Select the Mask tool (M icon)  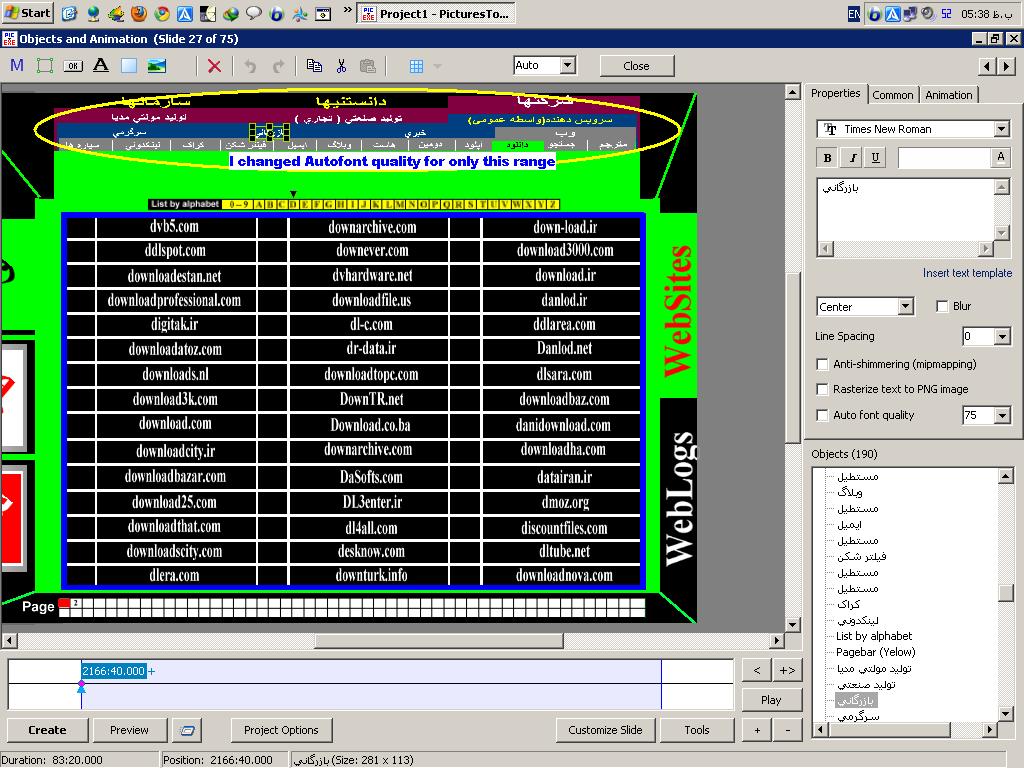(x=17, y=65)
